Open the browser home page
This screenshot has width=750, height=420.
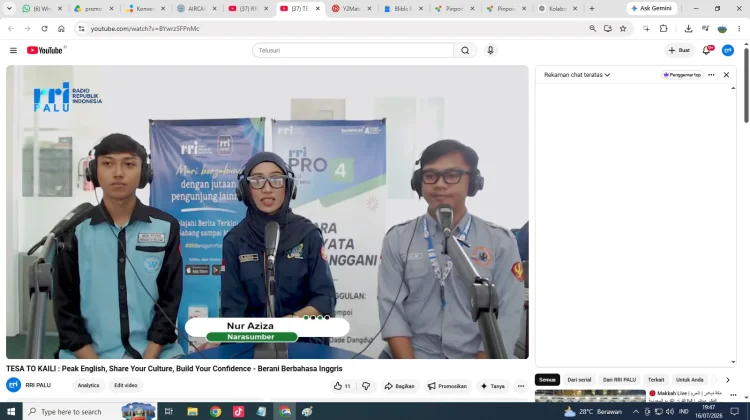(61, 29)
